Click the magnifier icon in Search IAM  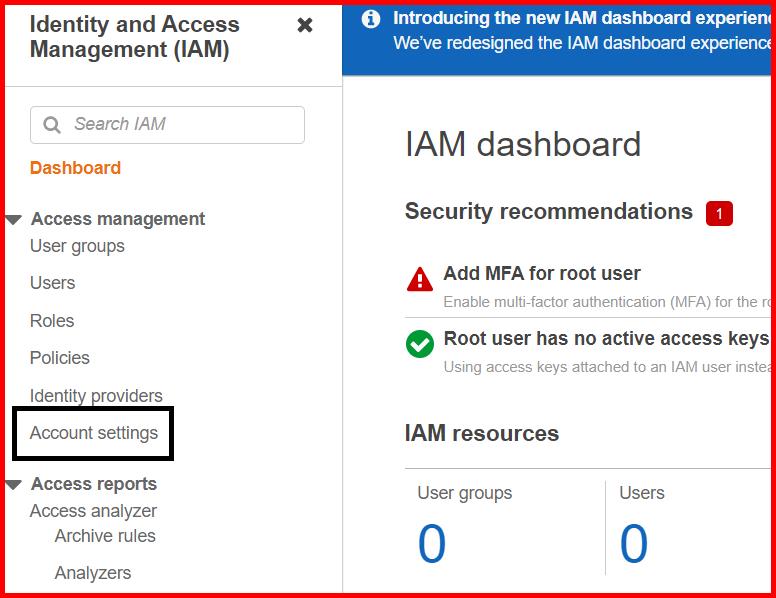point(51,125)
